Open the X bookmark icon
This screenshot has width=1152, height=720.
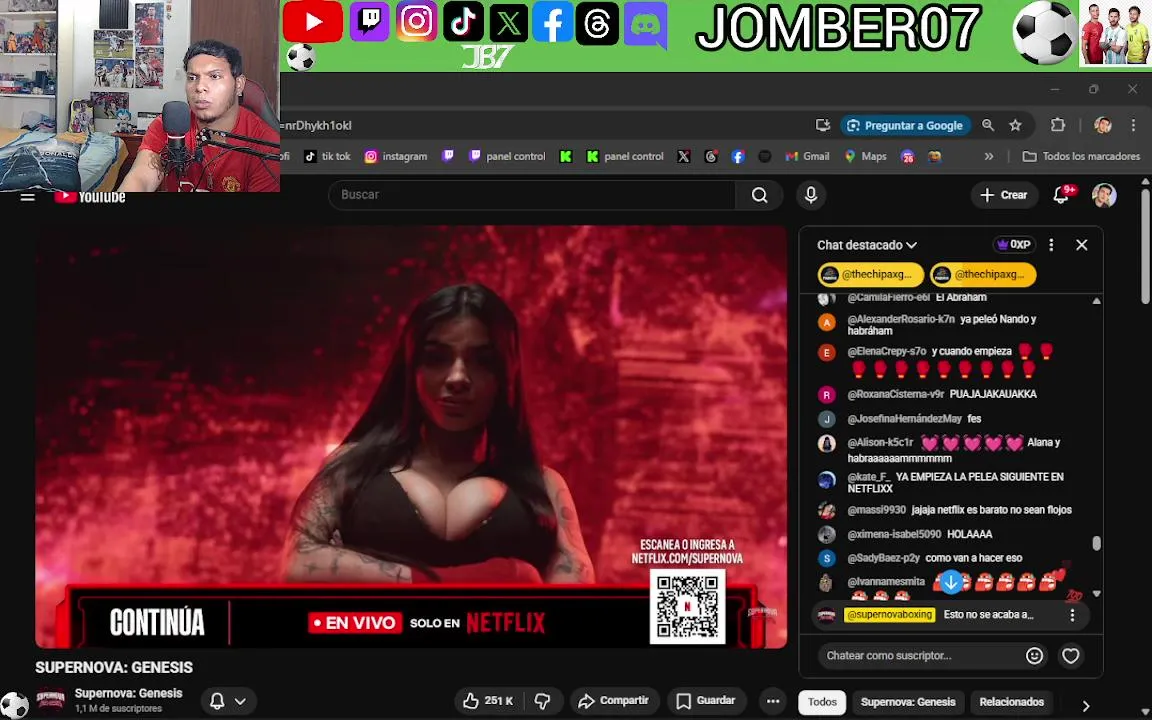(684, 156)
